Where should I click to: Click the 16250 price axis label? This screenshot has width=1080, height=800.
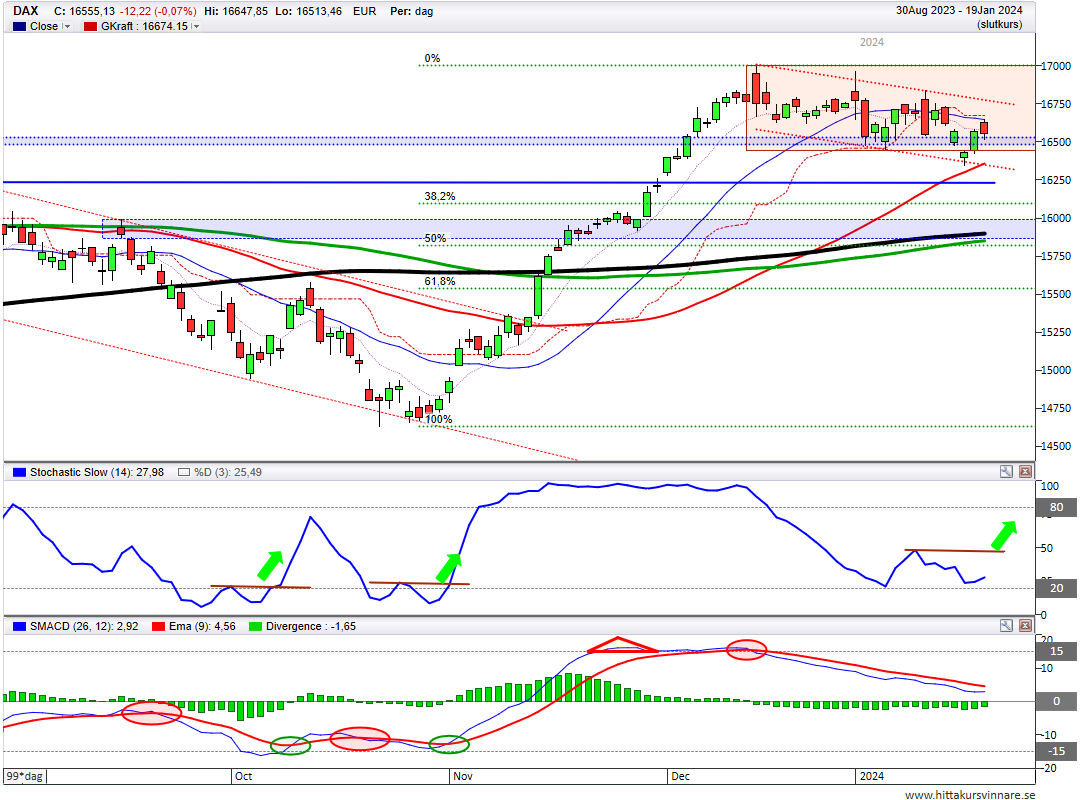(1056, 180)
